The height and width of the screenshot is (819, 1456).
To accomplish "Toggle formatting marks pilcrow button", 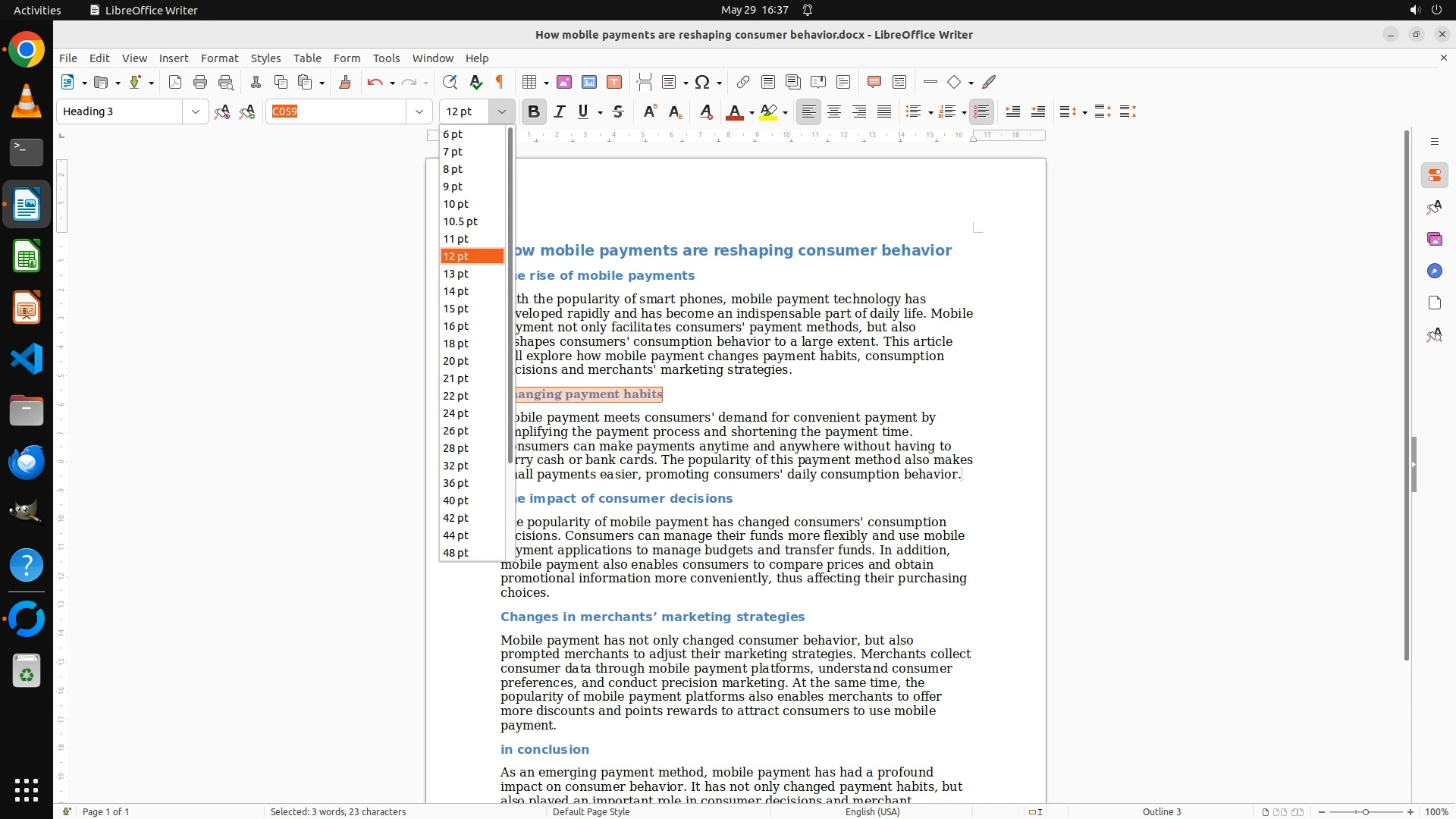I will pos(500,82).
